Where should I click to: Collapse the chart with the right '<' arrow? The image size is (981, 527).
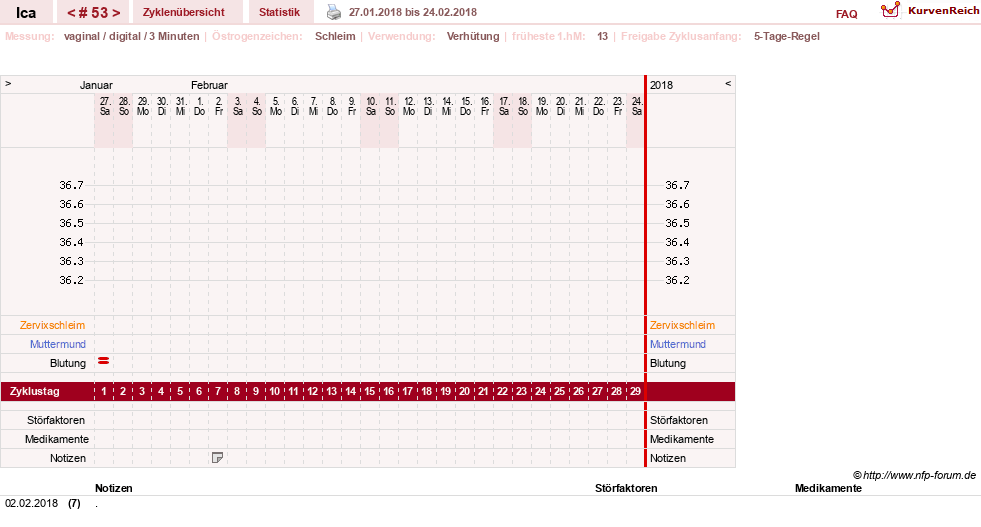(x=728, y=83)
